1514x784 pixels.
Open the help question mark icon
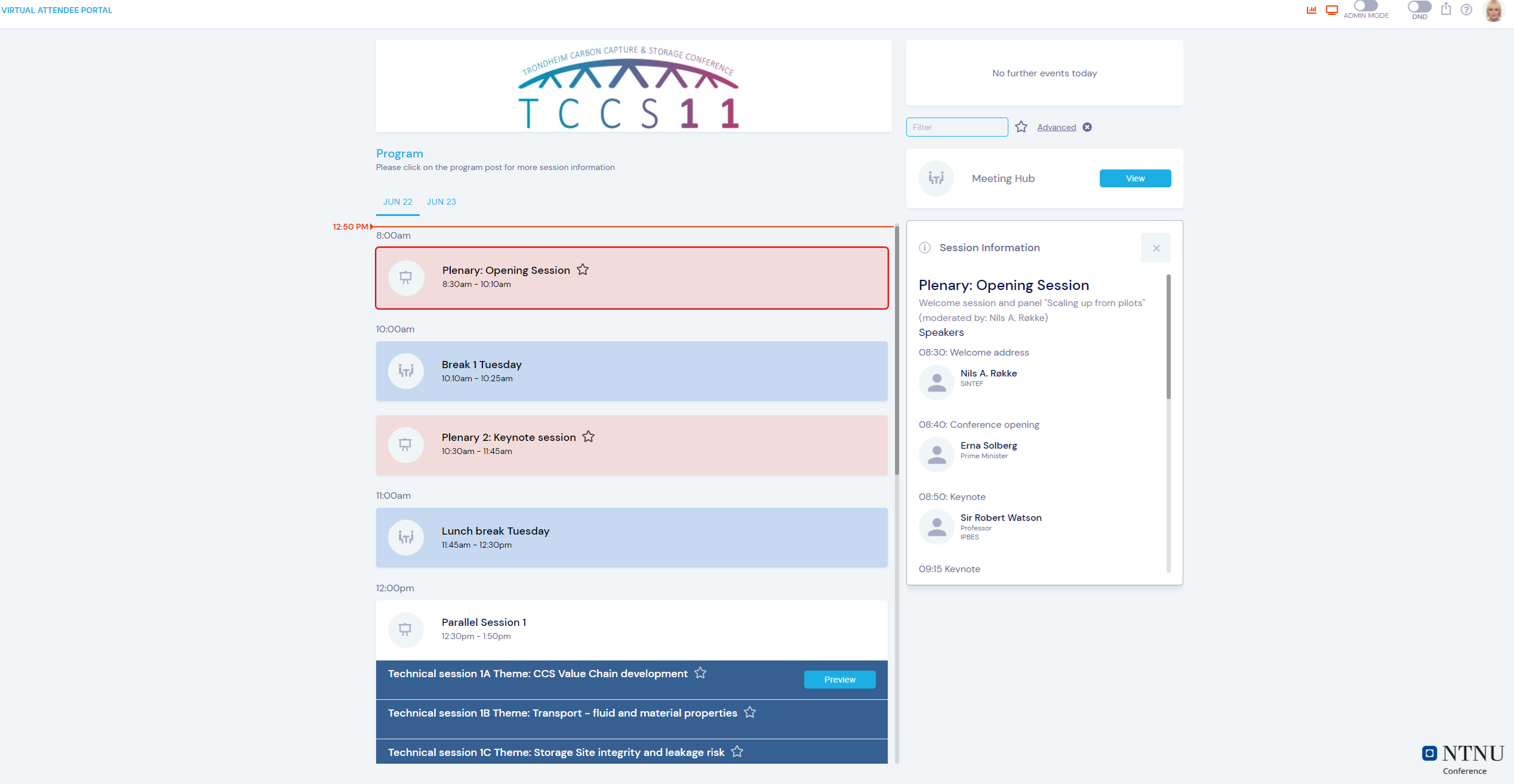click(1466, 10)
